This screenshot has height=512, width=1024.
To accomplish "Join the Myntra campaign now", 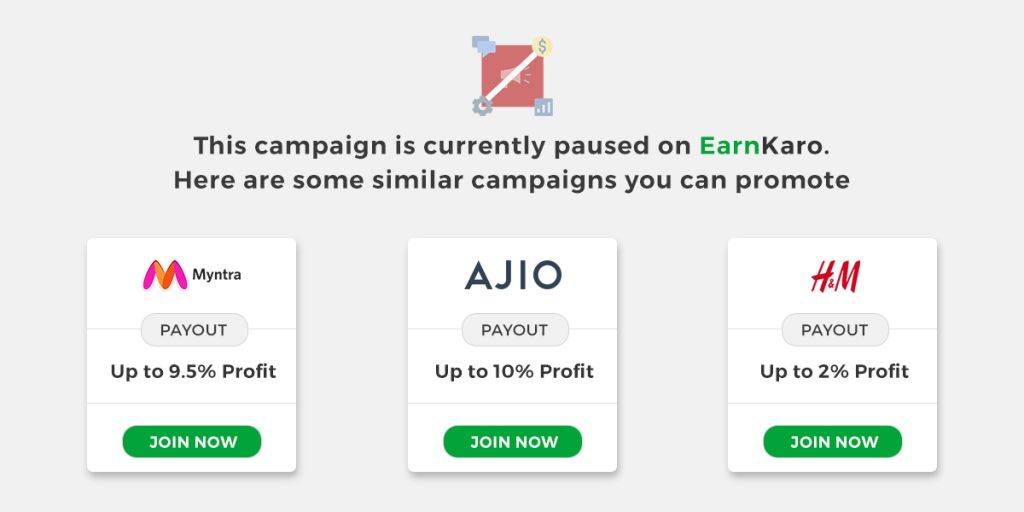I will coord(192,442).
